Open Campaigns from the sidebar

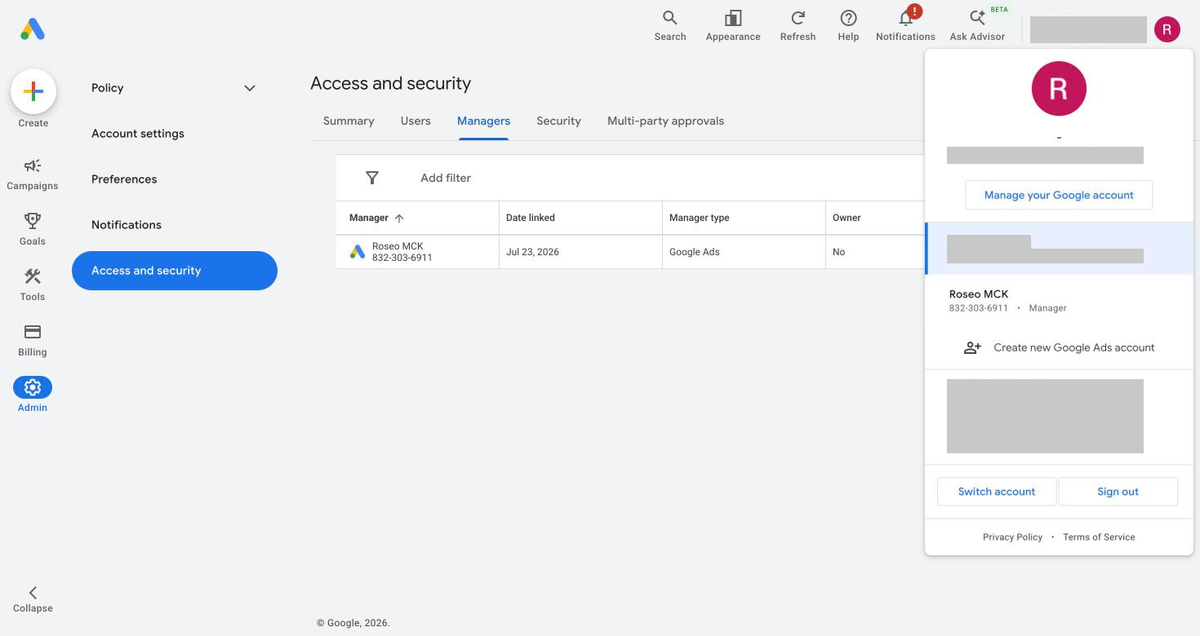pos(32,173)
